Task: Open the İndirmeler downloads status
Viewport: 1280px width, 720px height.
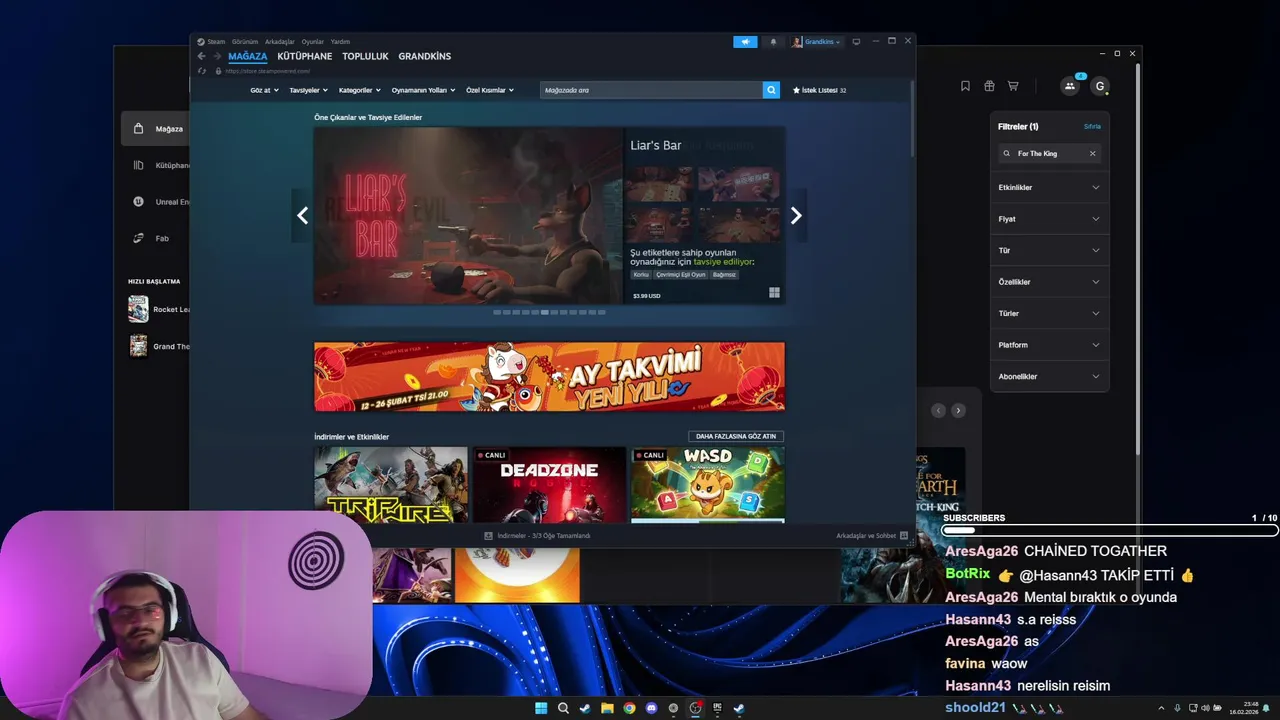Action: coord(538,536)
